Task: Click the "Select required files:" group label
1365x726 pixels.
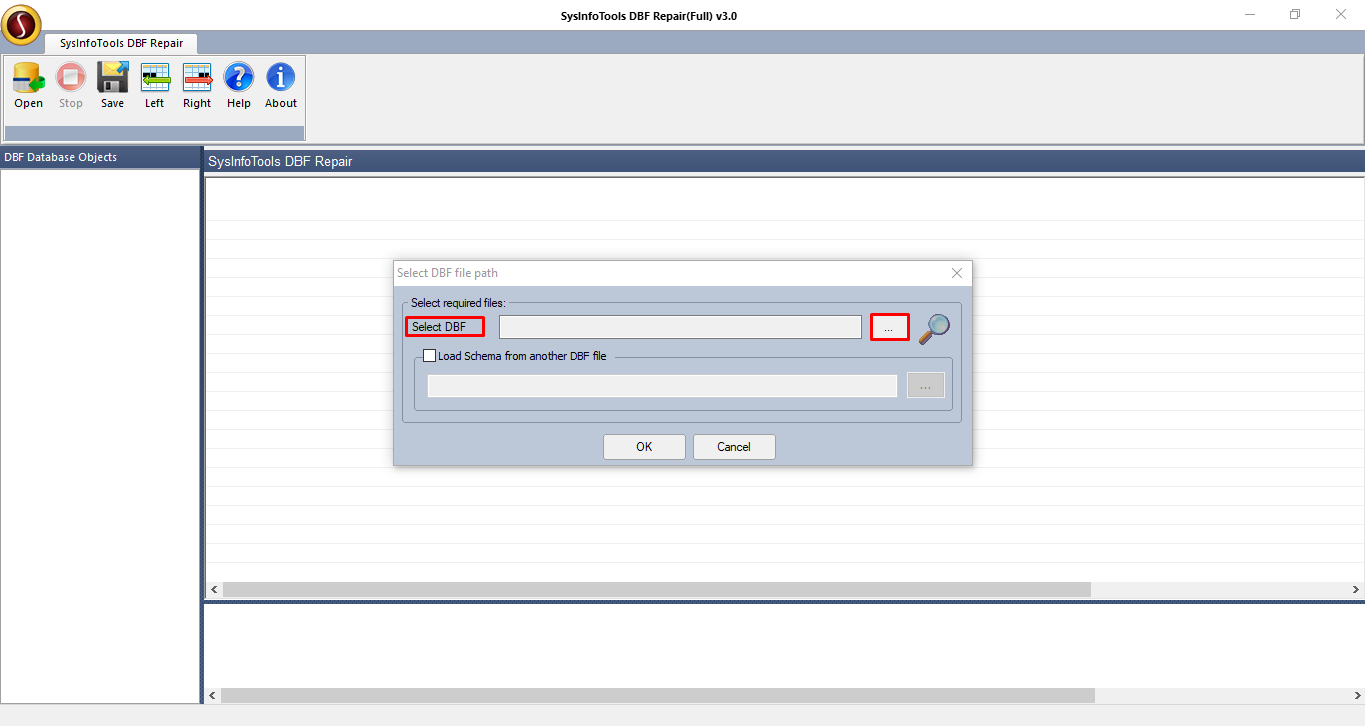Action: [458, 302]
